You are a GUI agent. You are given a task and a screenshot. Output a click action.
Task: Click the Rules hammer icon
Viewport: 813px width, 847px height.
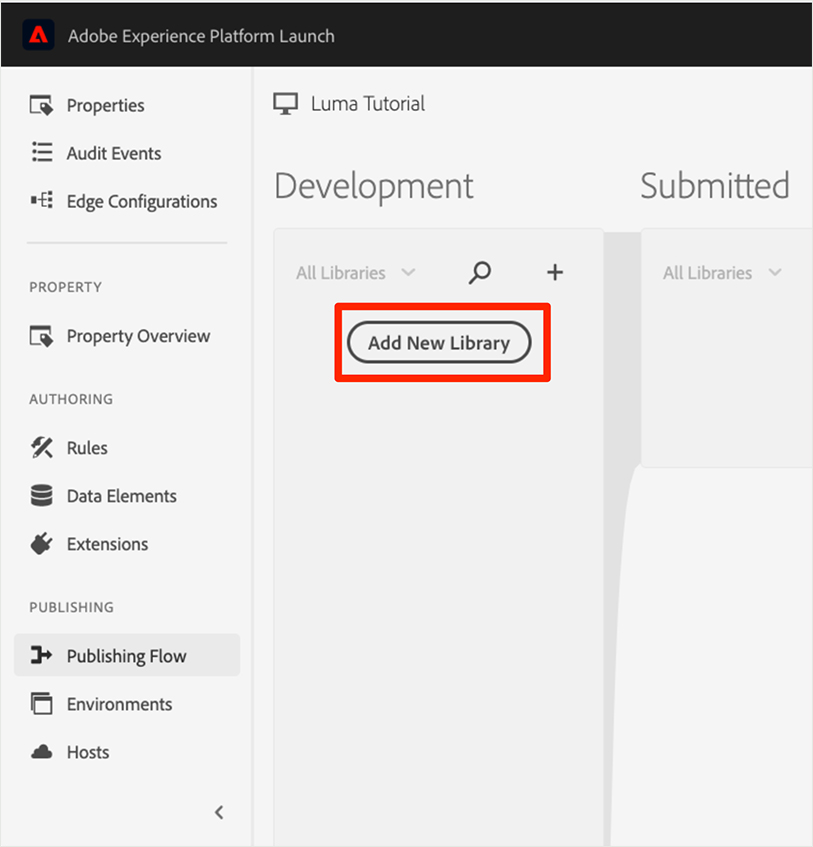(42, 448)
